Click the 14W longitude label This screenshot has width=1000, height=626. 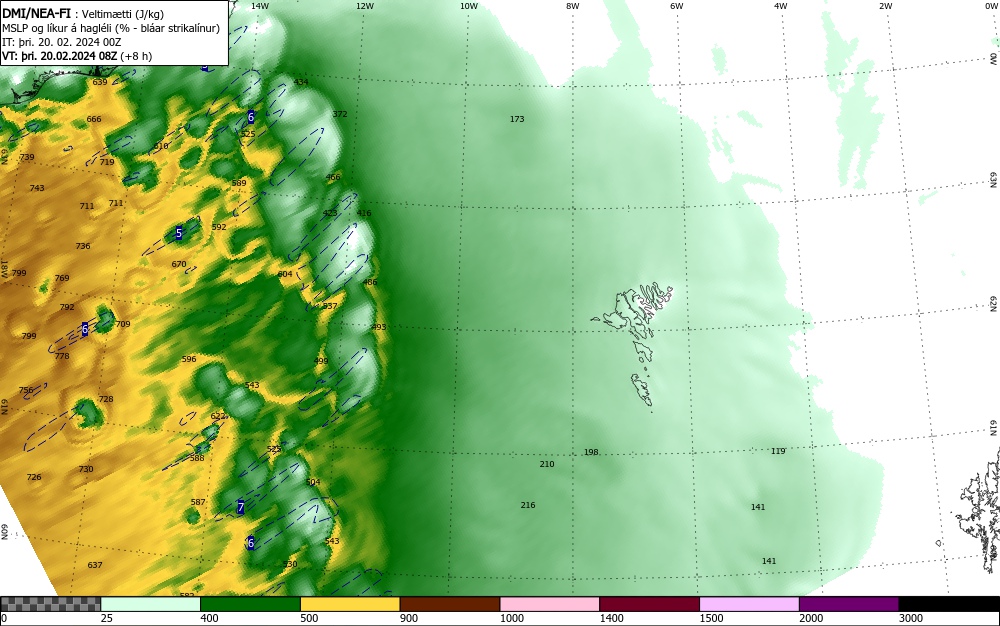pyautogui.click(x=260, y=6)
